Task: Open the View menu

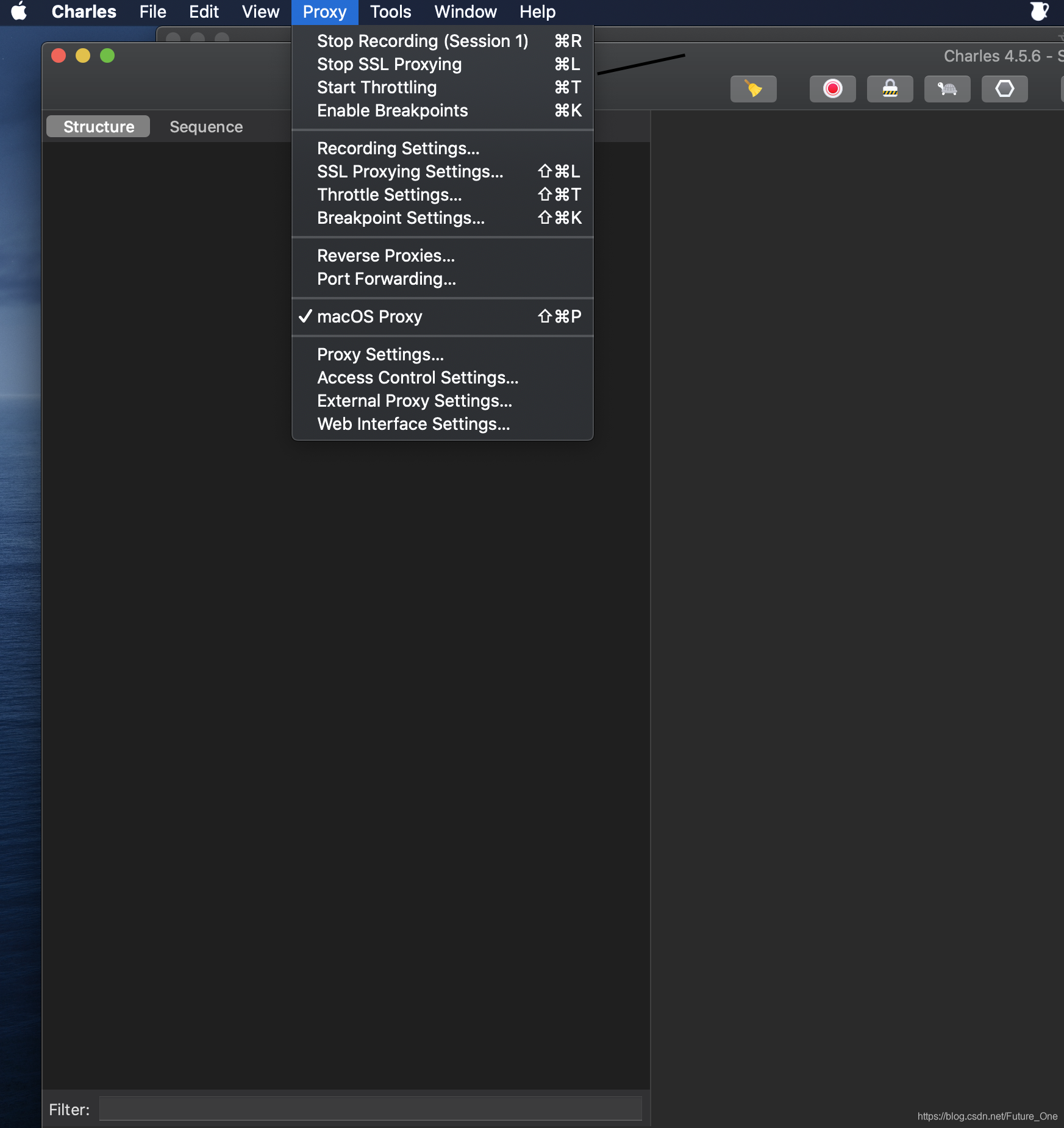Action: coord(260,12)
